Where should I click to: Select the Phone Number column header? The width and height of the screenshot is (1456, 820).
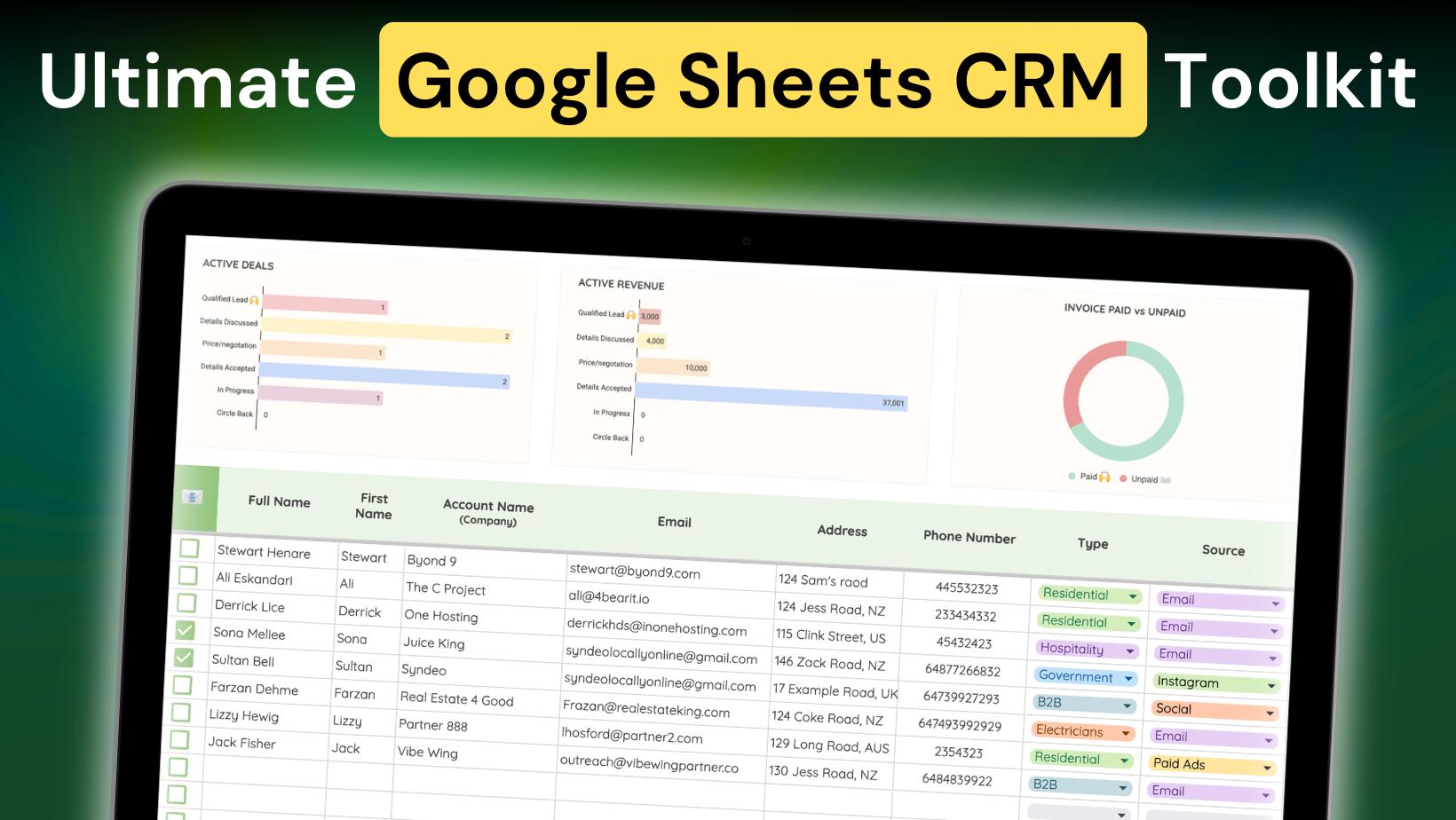pyautogui.click(x=969, y=537)
